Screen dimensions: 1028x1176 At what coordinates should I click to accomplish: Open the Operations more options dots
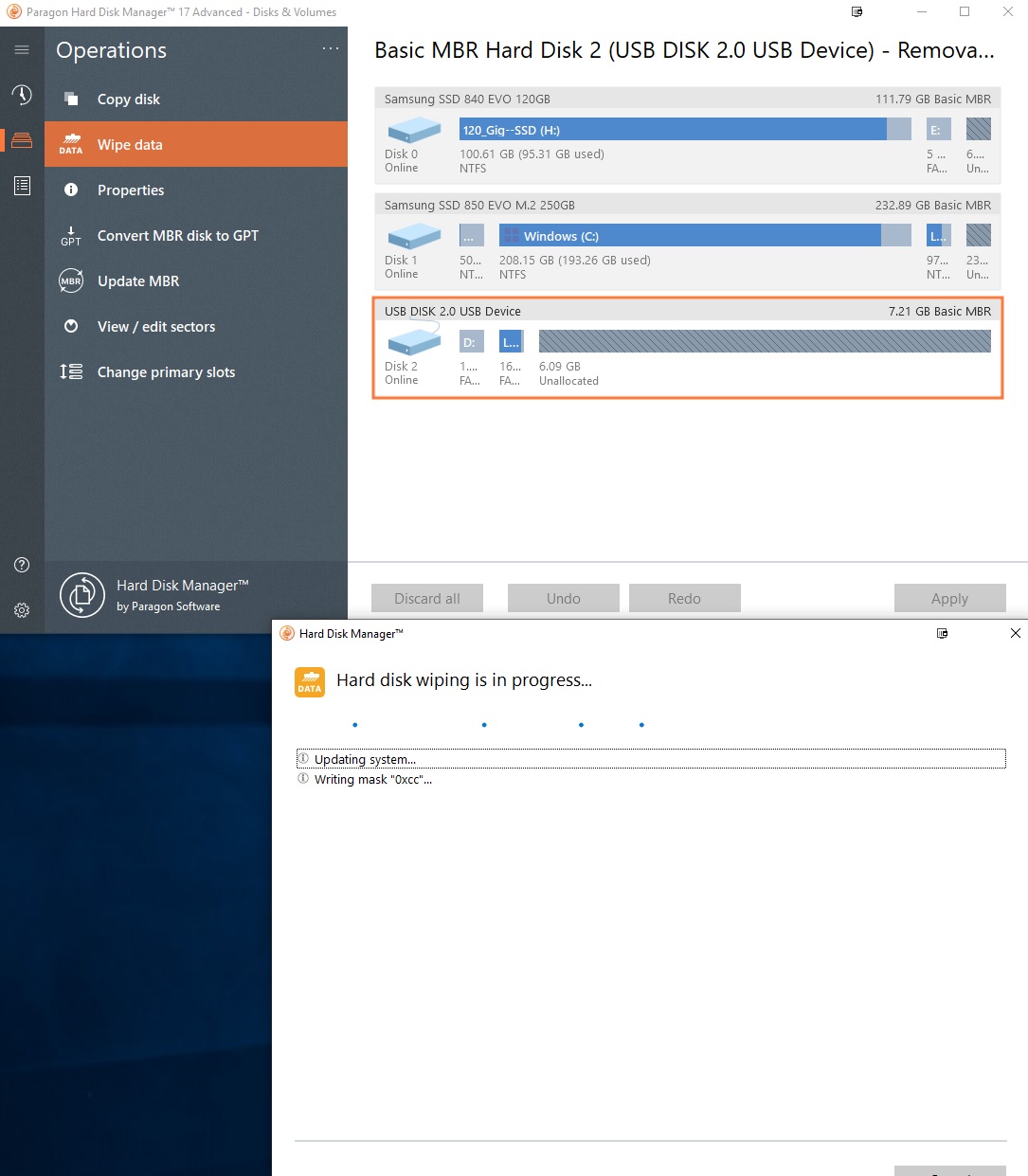tap(330, 48)
